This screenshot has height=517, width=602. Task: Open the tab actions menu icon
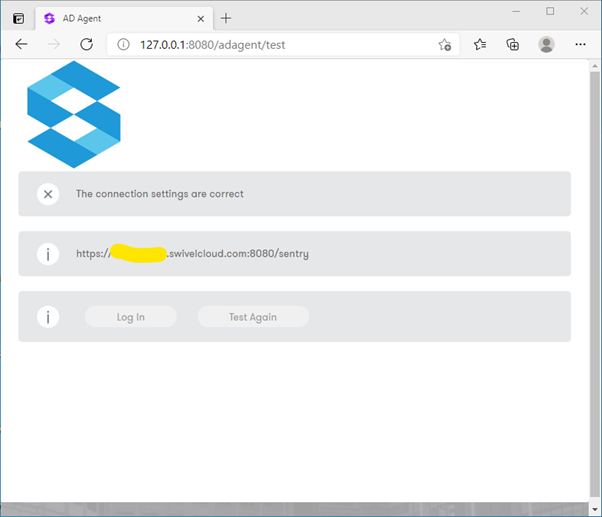click(x=18, y=18)
